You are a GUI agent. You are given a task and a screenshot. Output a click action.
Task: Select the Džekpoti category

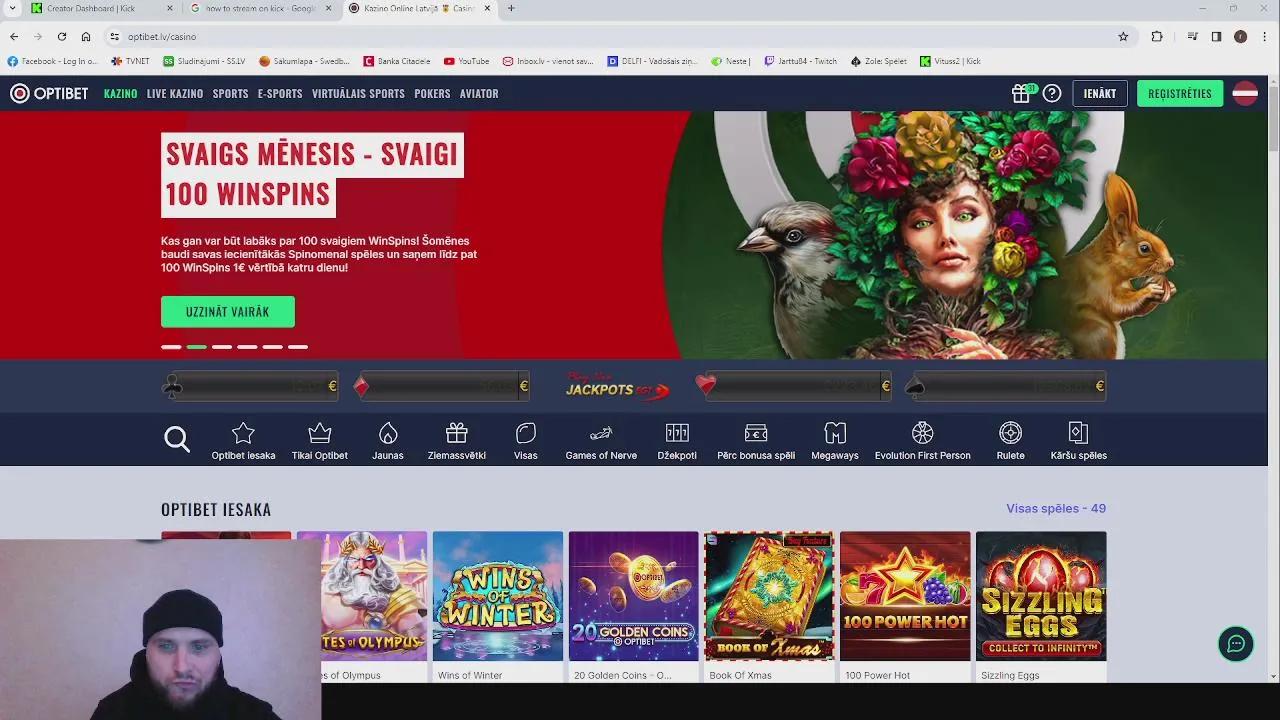tap(677, 441)
